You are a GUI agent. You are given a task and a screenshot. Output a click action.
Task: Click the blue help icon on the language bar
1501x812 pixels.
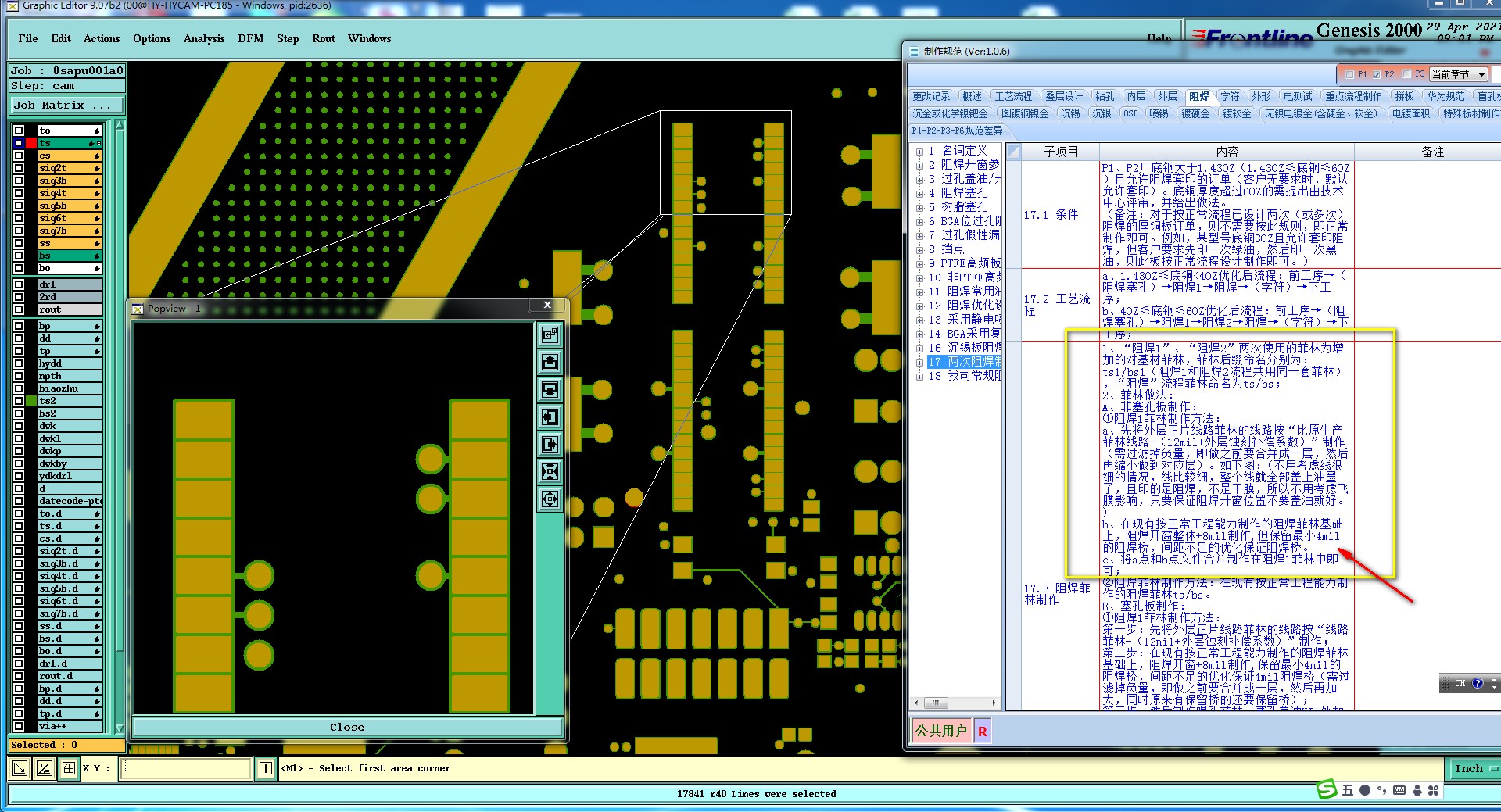[x=1478, y=683]
